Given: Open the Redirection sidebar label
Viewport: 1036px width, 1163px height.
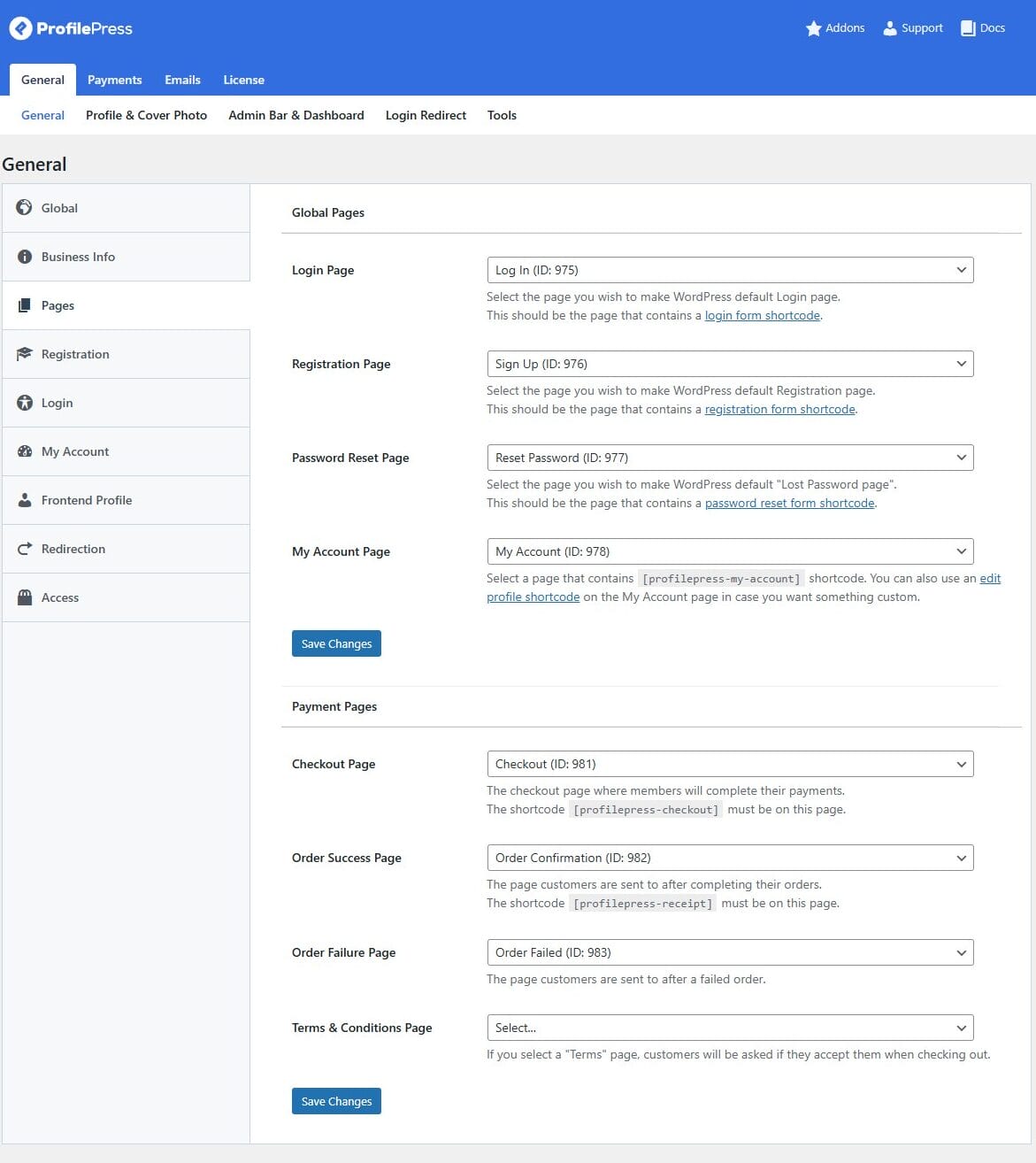Looking at the screenshot, I should tap(73, 549).
